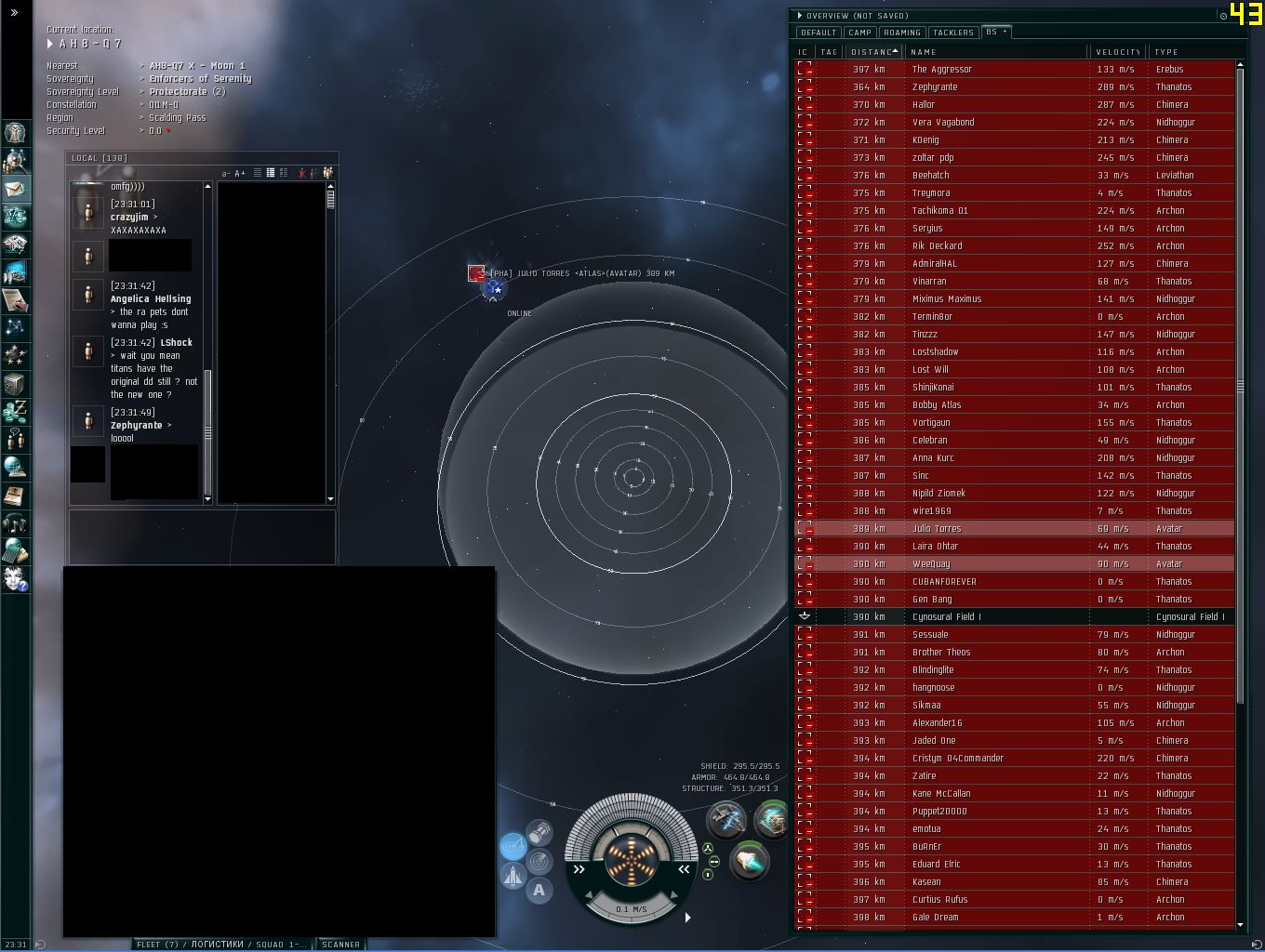Screen dimensions: 1265x952
Task: Pin the Overview window with its pin icon
Action: tap(1223, 16)
